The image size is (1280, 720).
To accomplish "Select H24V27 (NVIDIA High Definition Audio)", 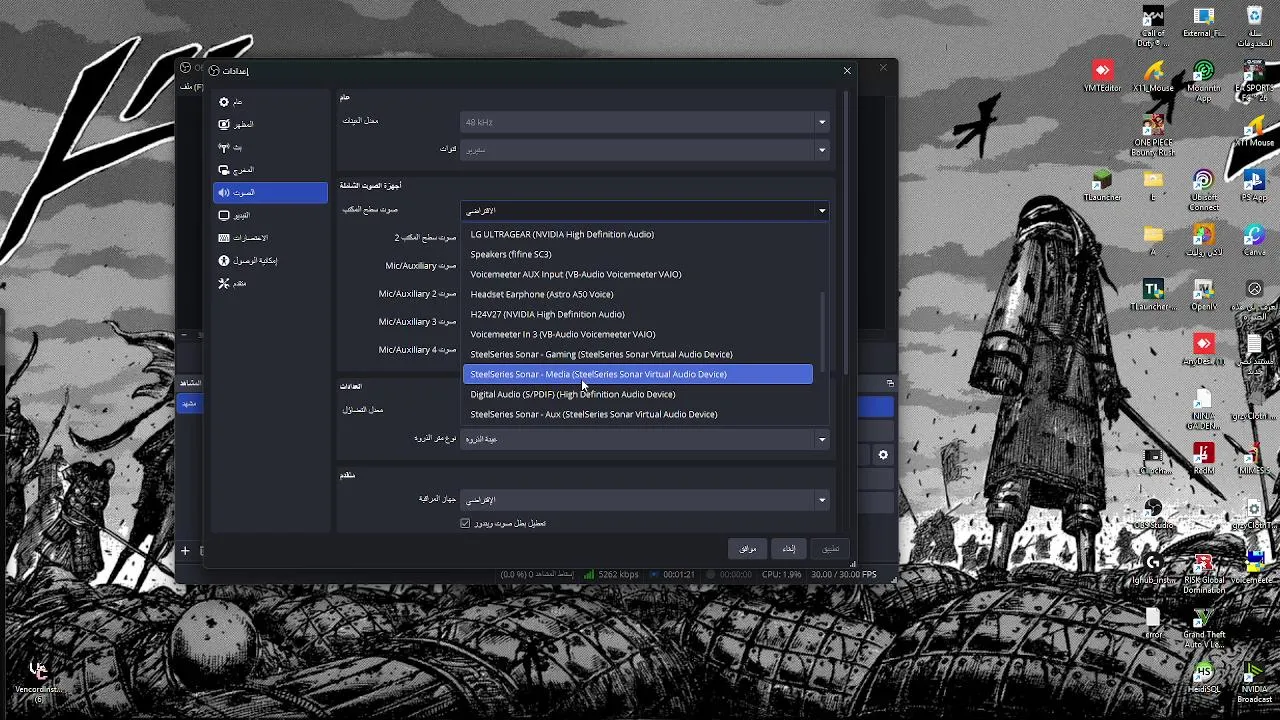I will [638, 314].
